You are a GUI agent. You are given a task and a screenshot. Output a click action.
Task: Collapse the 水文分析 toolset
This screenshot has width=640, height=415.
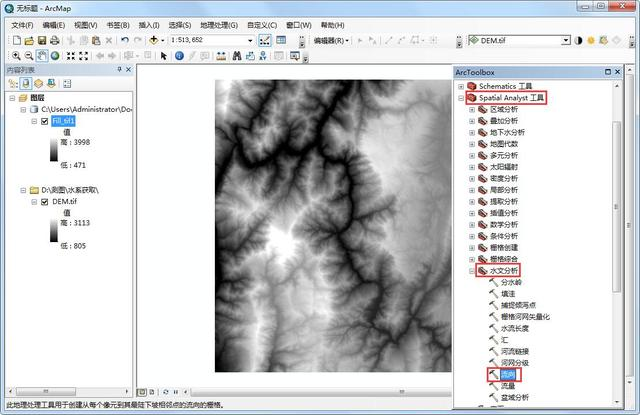pyautogui.click(x=472, y=271)
